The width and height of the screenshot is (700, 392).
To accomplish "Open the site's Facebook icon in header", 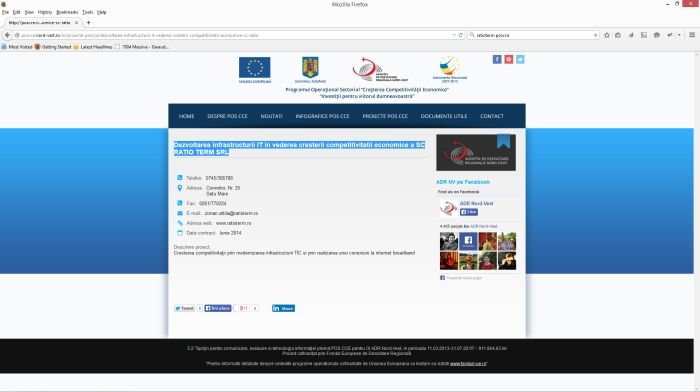I will (497, 59).
